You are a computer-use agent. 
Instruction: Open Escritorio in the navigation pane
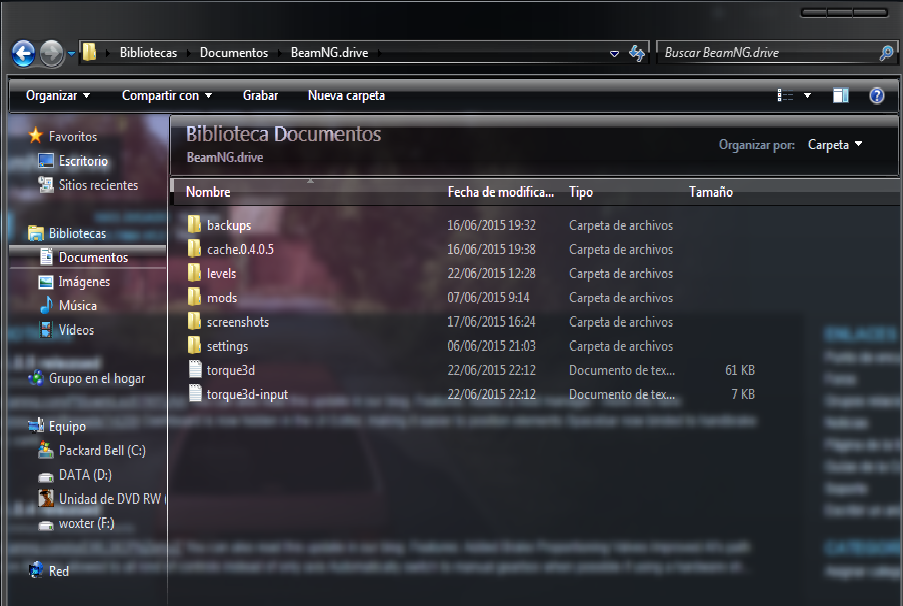coord(83,161)
